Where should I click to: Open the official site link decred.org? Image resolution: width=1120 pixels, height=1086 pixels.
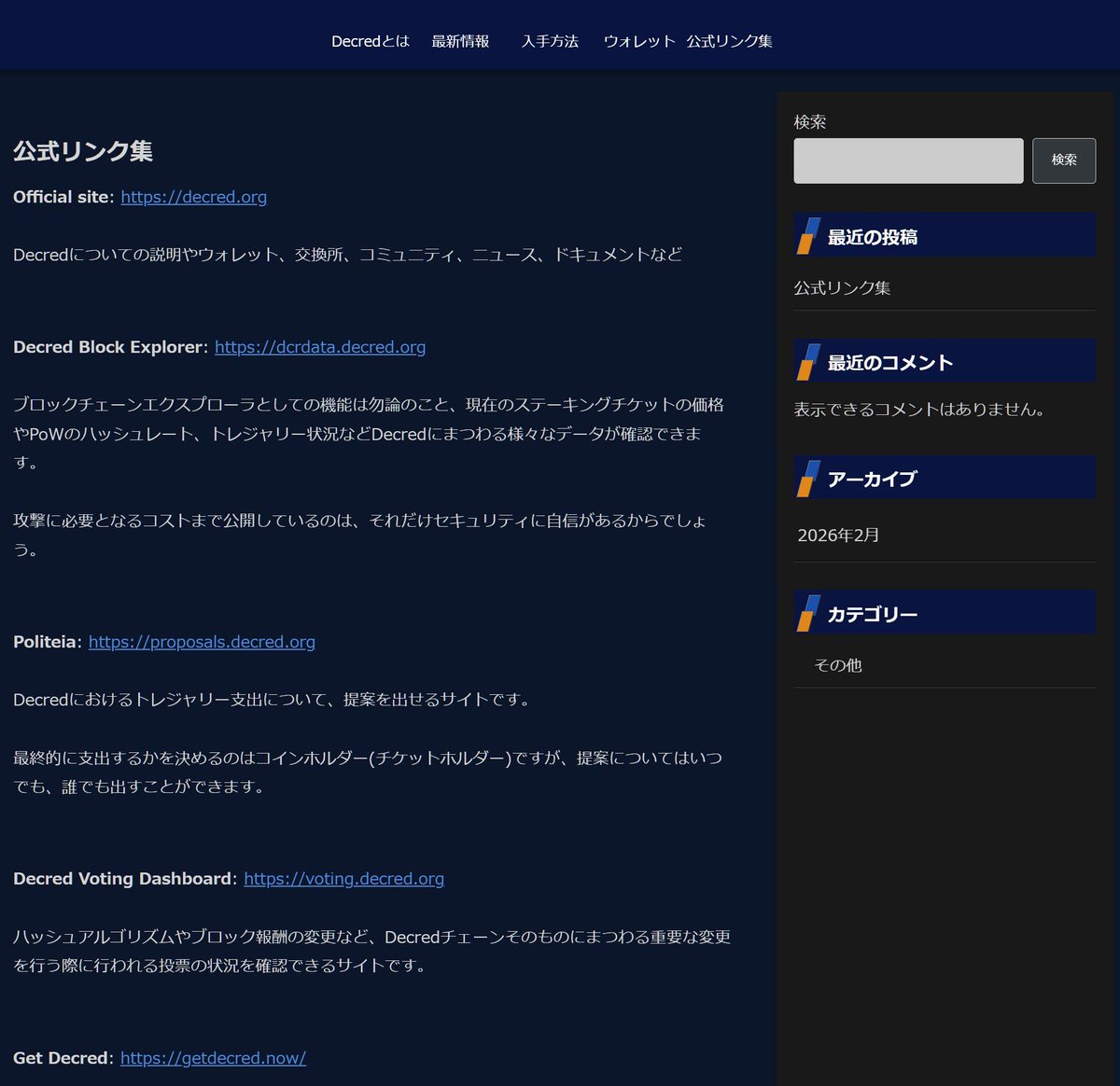click(x=193, y=197)
